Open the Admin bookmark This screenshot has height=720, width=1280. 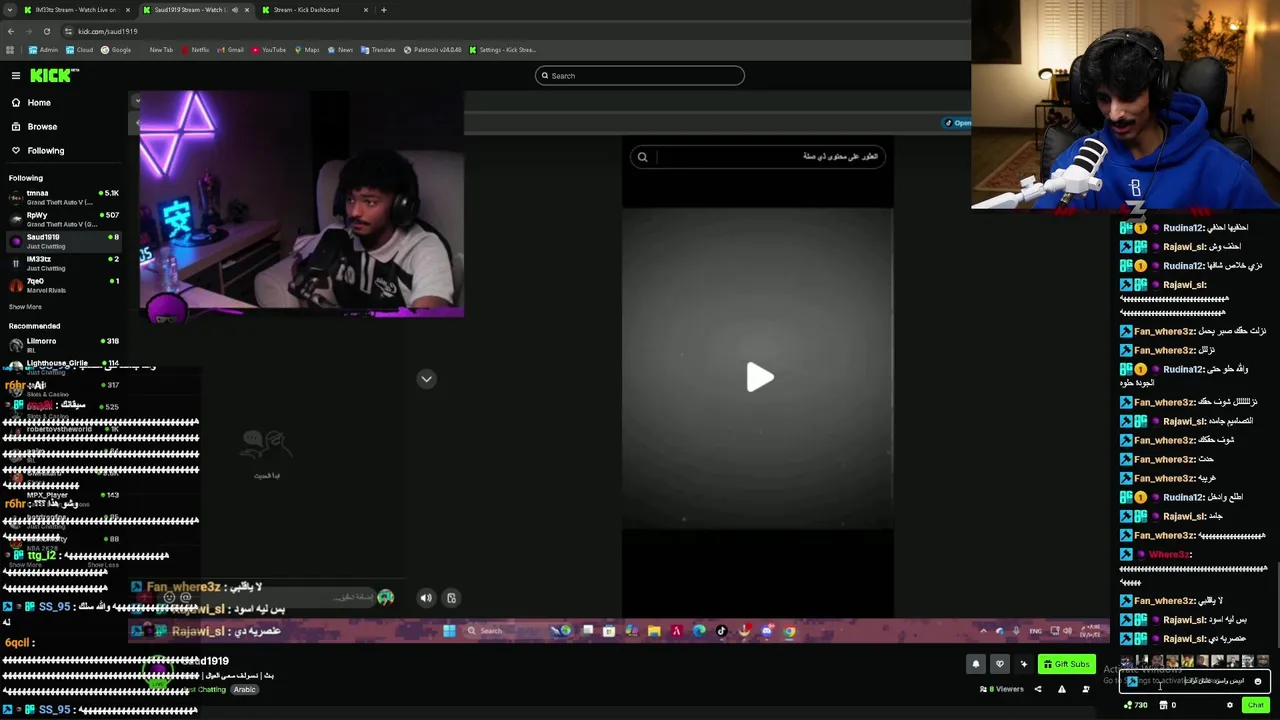point(44,50)
